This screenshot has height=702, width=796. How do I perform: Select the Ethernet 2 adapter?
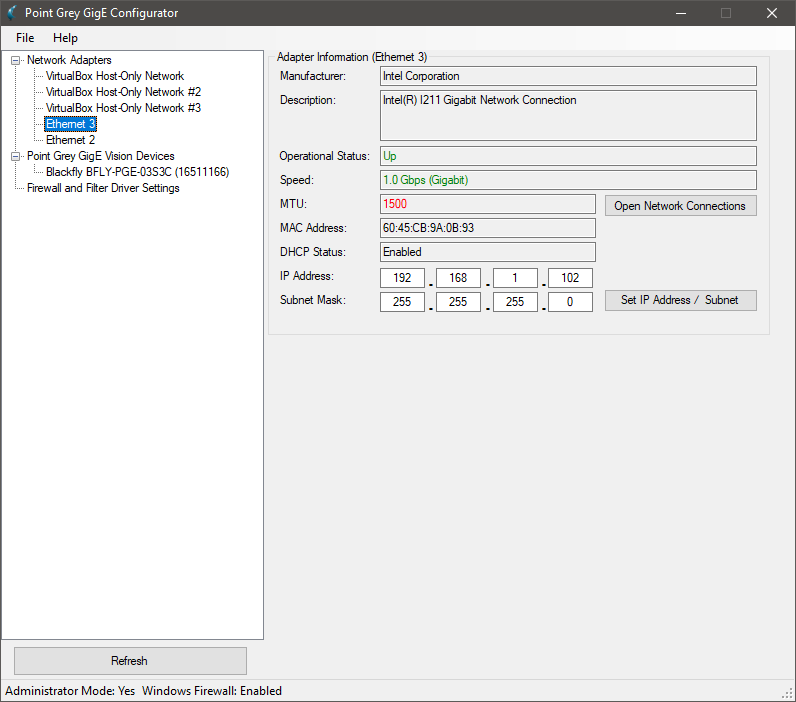71,140
